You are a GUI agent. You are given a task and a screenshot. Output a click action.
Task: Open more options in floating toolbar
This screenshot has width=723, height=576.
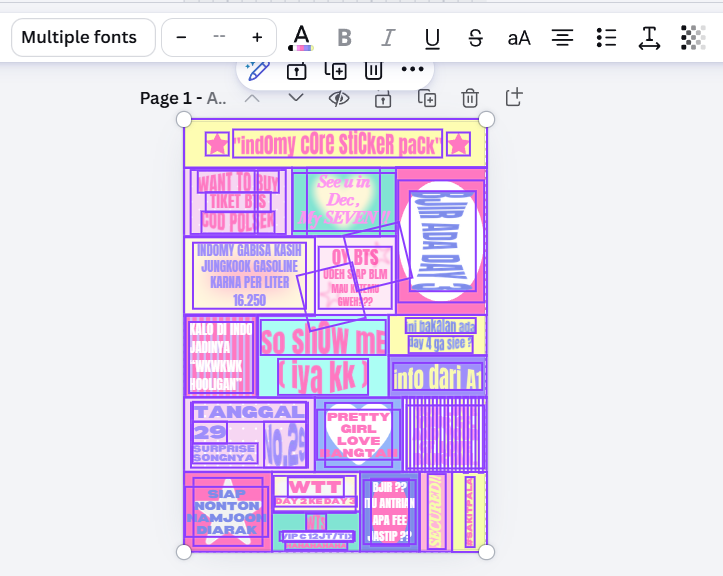412,69
